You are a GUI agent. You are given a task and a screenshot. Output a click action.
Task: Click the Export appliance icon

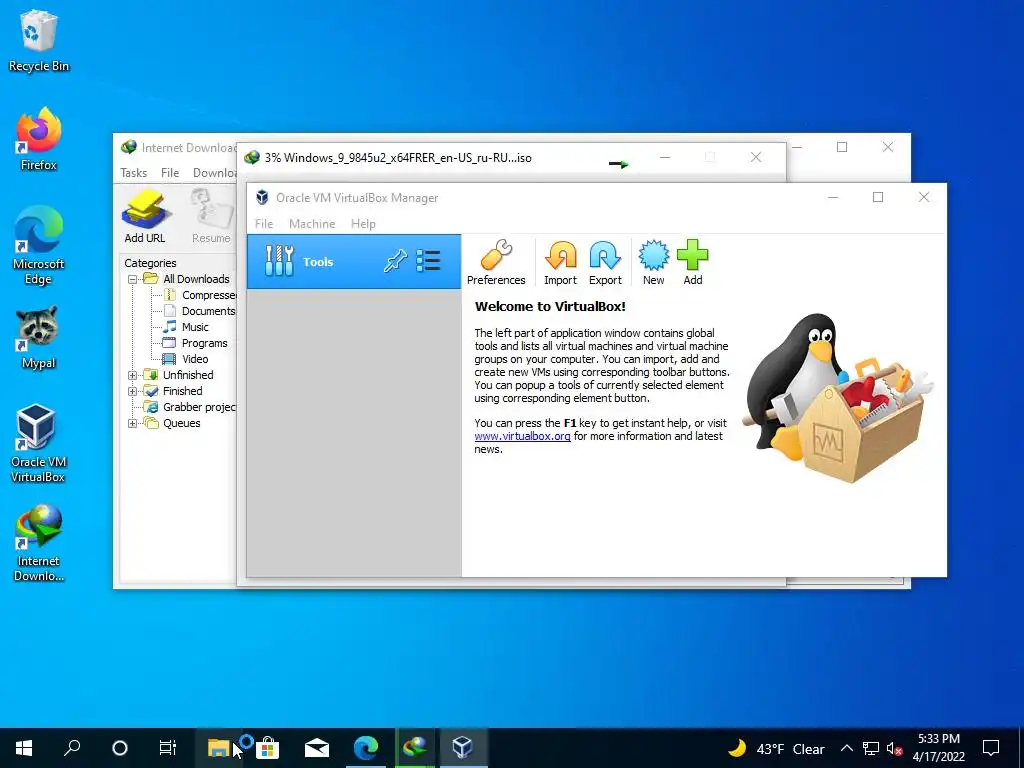coord(605,263)
